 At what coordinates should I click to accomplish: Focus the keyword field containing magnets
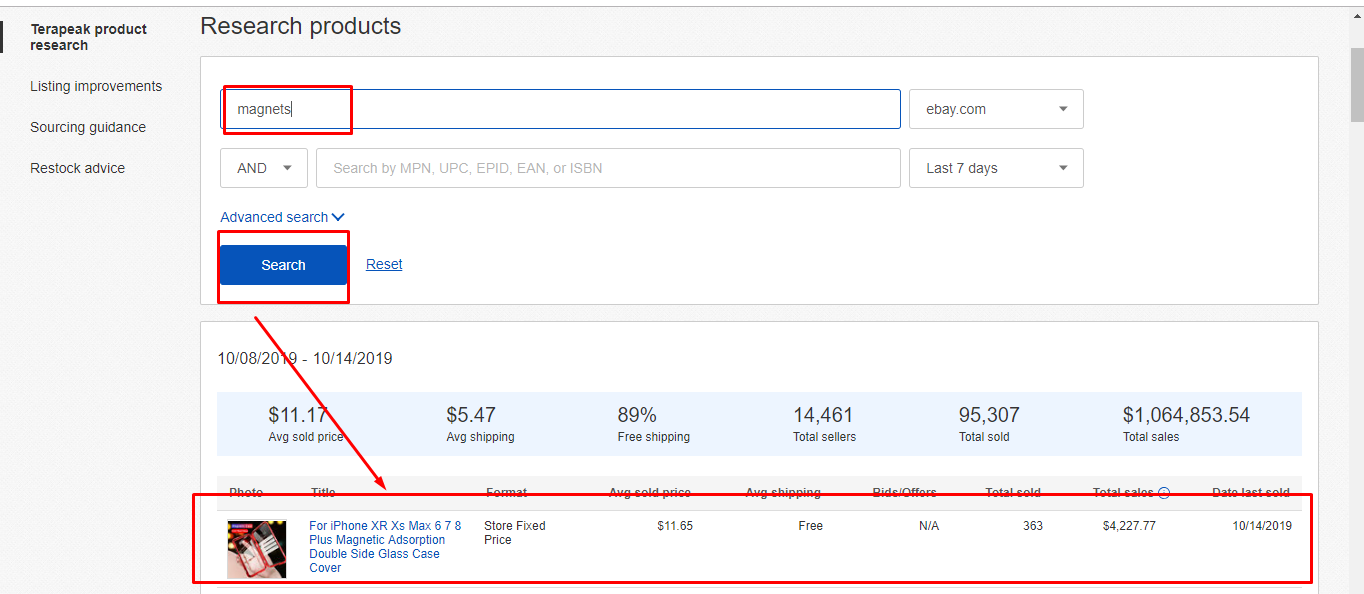click(560, 109)
